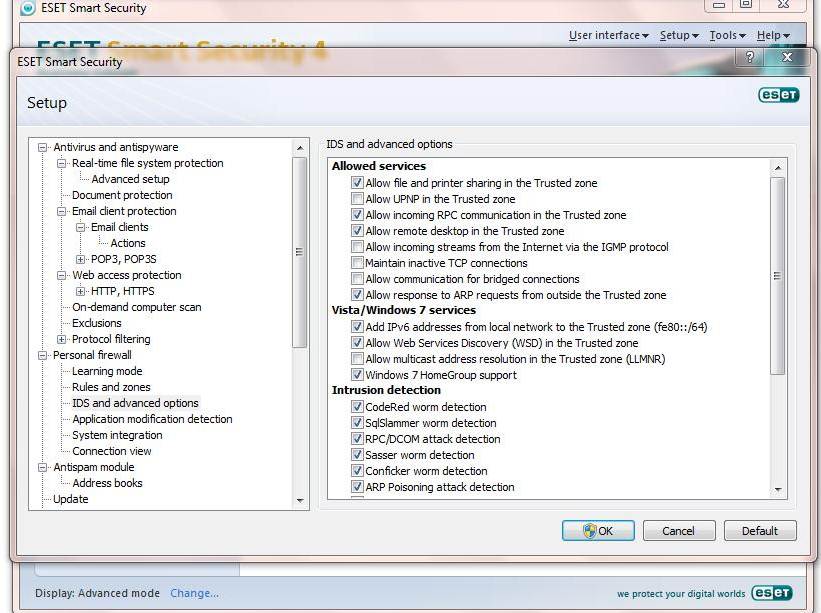Collapse the Email client protection node
This screenshot has width=821, height=613.
click(62, 211)
